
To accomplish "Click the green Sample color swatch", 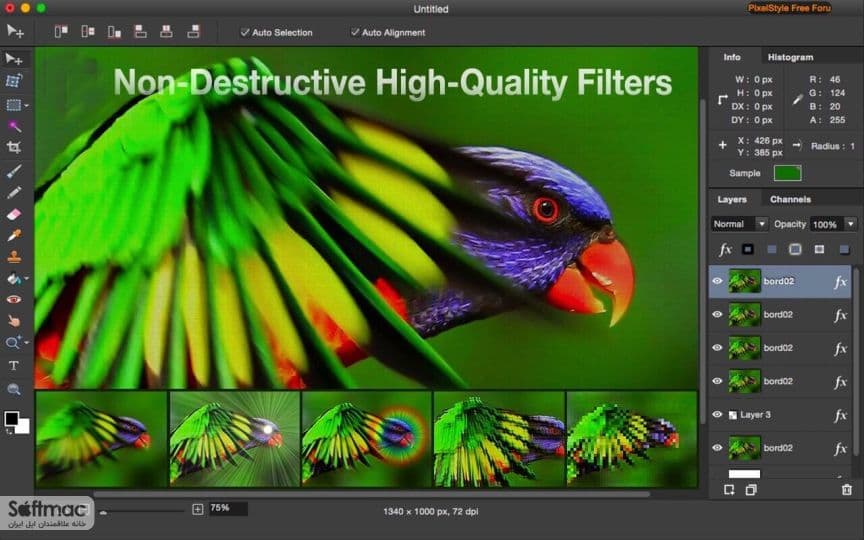I will (787, 173).
